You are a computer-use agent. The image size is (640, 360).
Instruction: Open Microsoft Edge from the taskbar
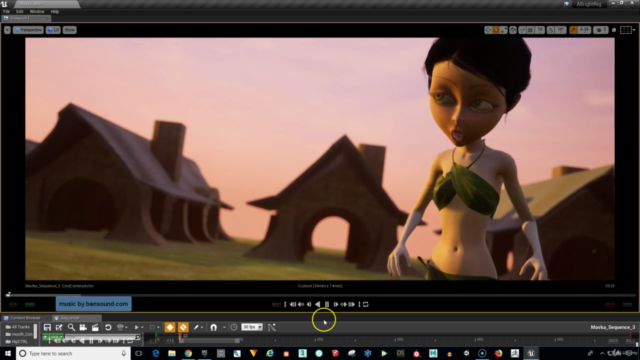click(x=156, y=353)
